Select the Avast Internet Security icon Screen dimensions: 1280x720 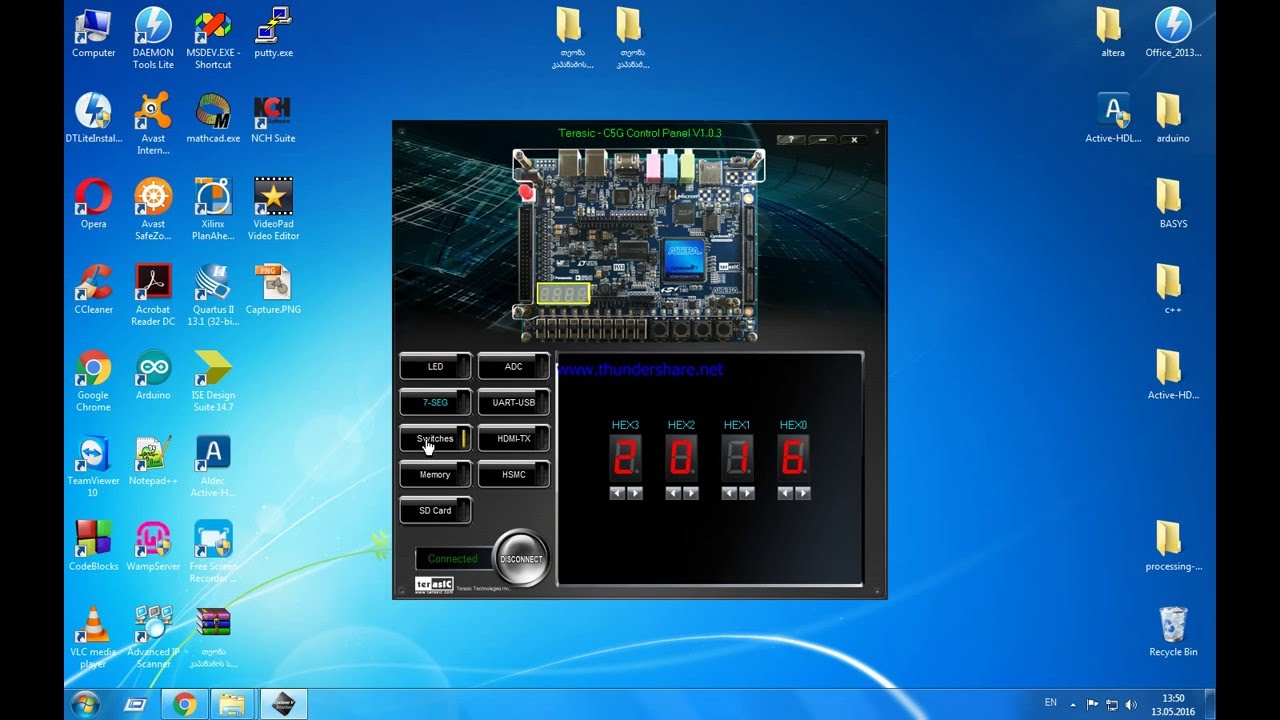pyautogui.click(x=153, y=125)
